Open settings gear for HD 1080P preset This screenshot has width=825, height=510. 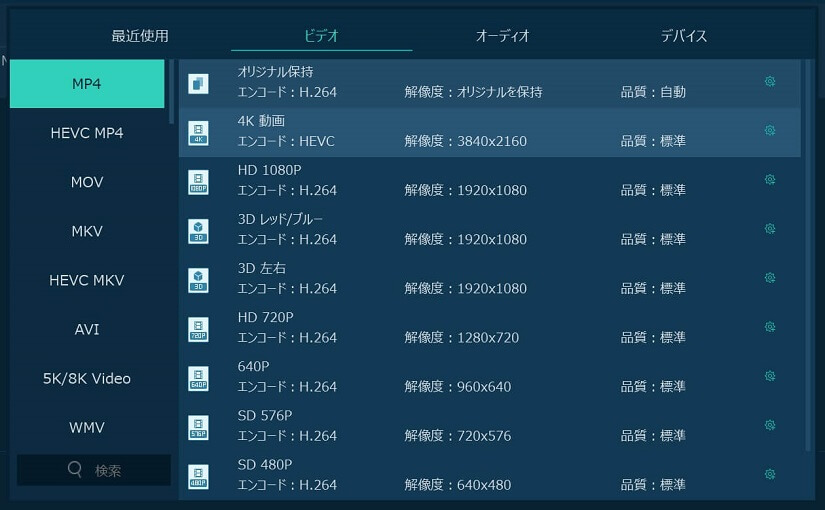click(x=770, y=179)
